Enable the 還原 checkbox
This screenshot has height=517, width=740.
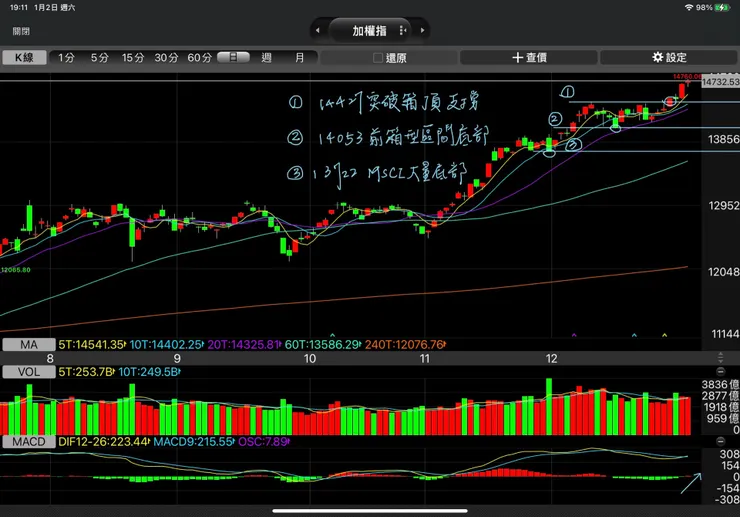378,58
